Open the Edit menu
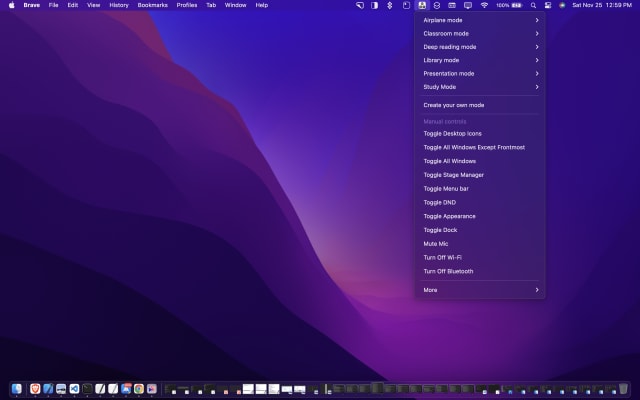Image resolution: width=640 pixels, height=400 pixels. 73,5
